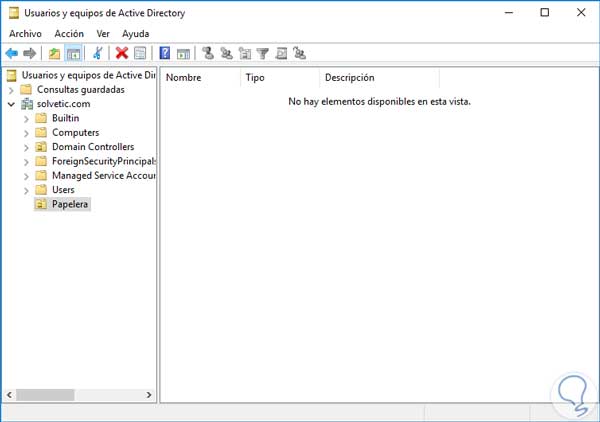
Task: Expand Consultas guardadas node
Action: pos(11,90)
